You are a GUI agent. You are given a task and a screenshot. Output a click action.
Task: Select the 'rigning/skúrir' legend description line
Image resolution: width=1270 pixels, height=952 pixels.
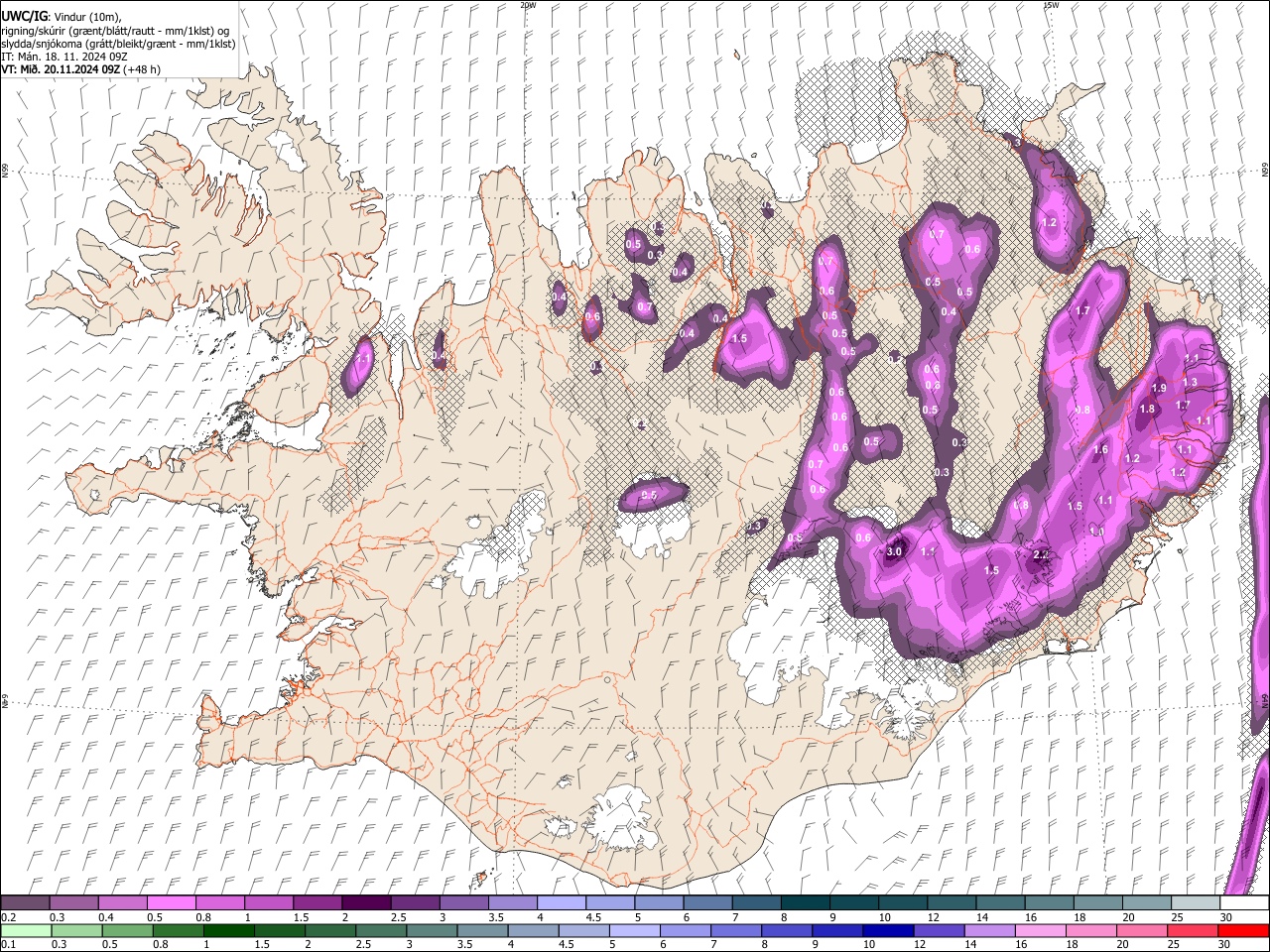click(x=115, y=31)
